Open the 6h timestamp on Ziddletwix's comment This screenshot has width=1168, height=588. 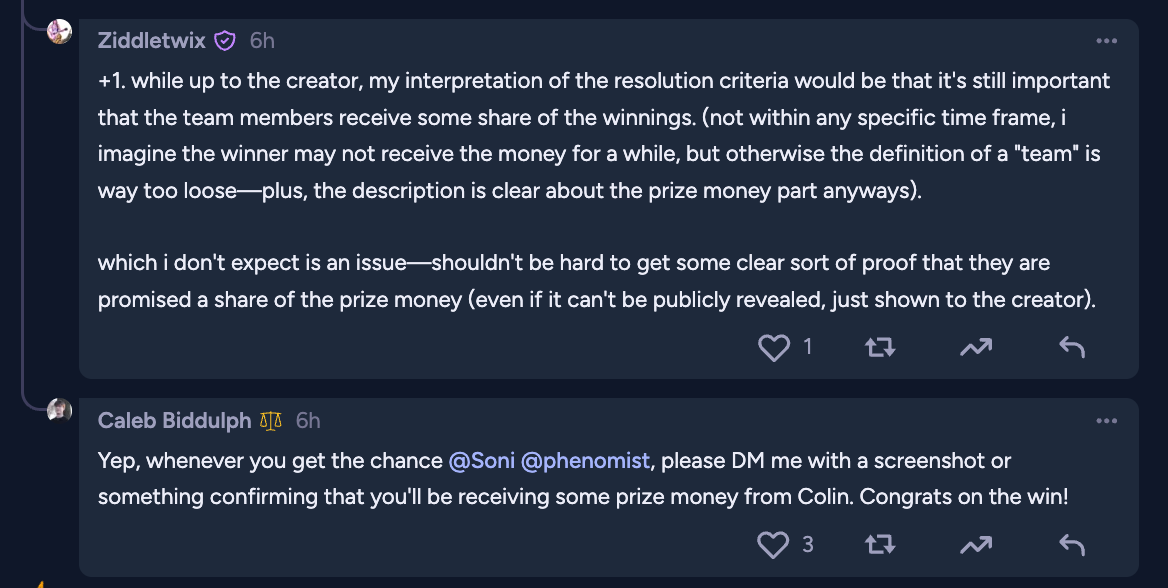click(x=262, y=41)
